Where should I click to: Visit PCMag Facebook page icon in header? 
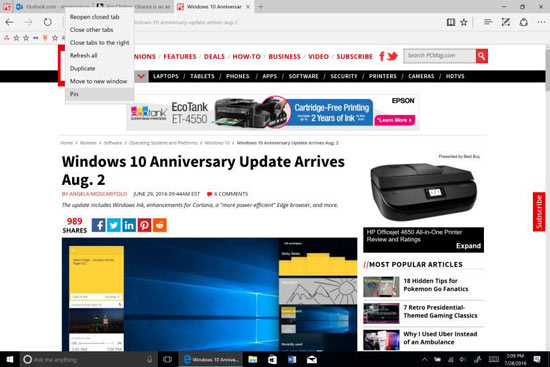click(x=382, y=56)
